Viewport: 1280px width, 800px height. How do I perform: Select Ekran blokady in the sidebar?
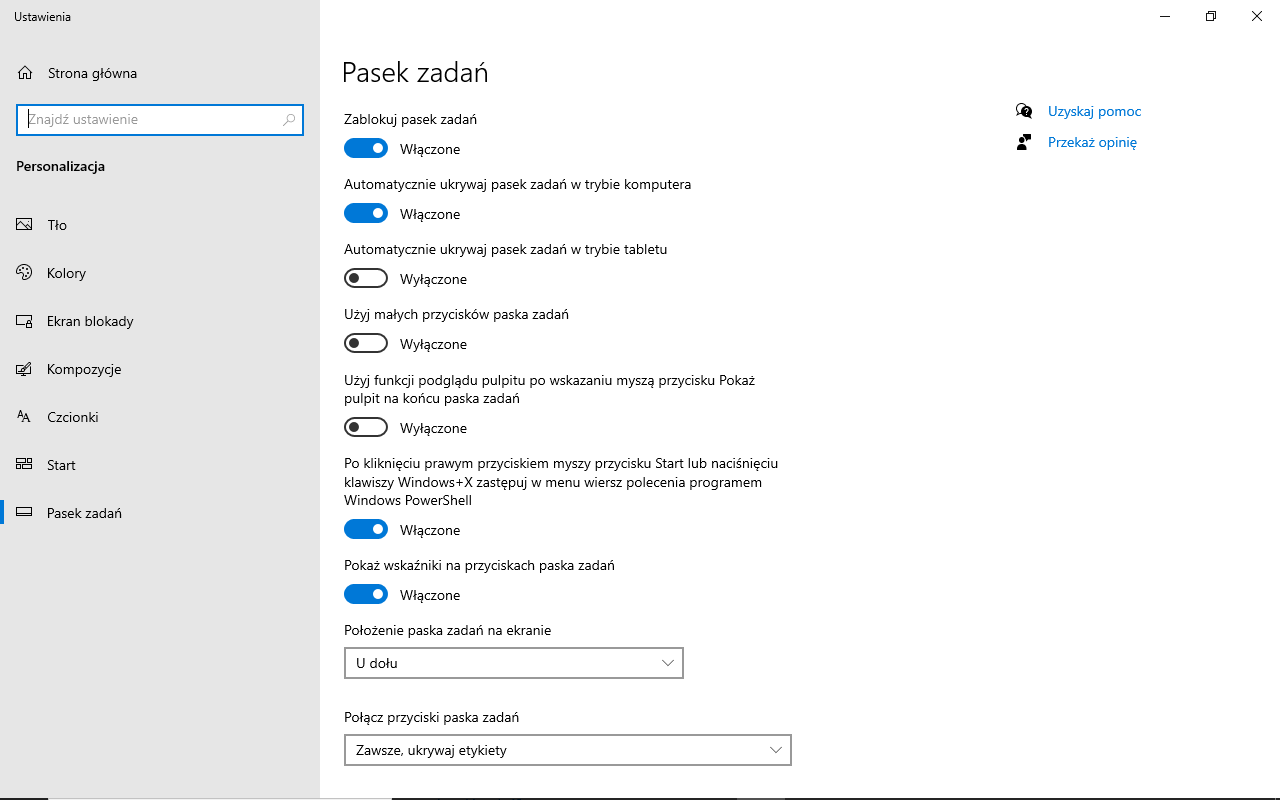coord(160,321)
